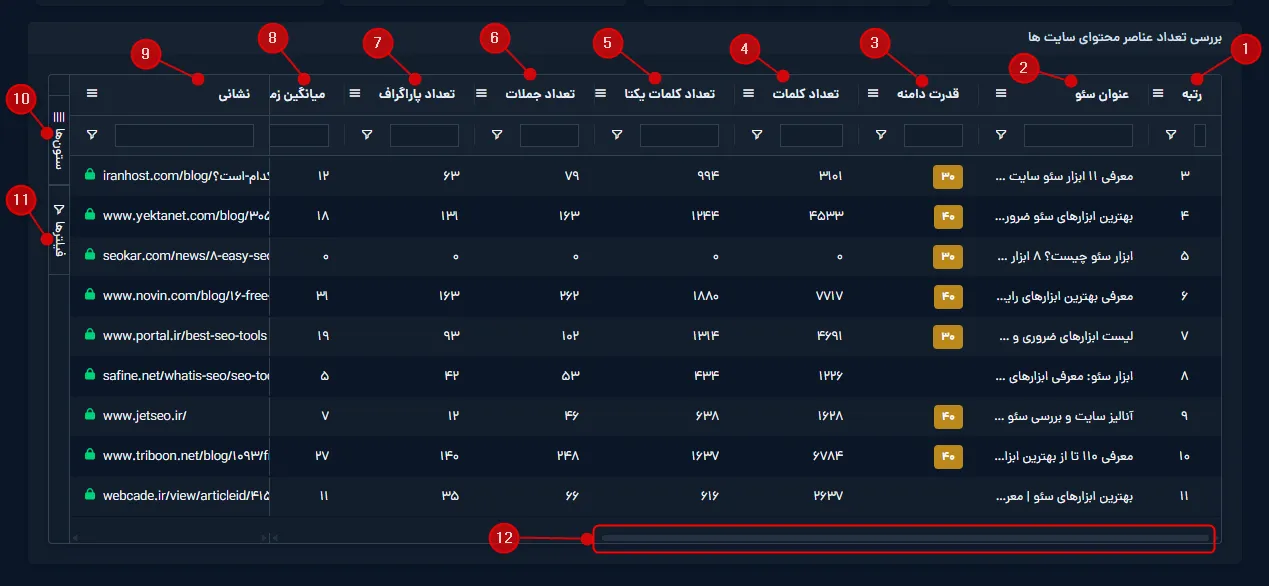This screenshot has width=1269, height=586.
Task: Click the filter funnel under نشانی
Action: pyautogui.click(x=92, y=134)
